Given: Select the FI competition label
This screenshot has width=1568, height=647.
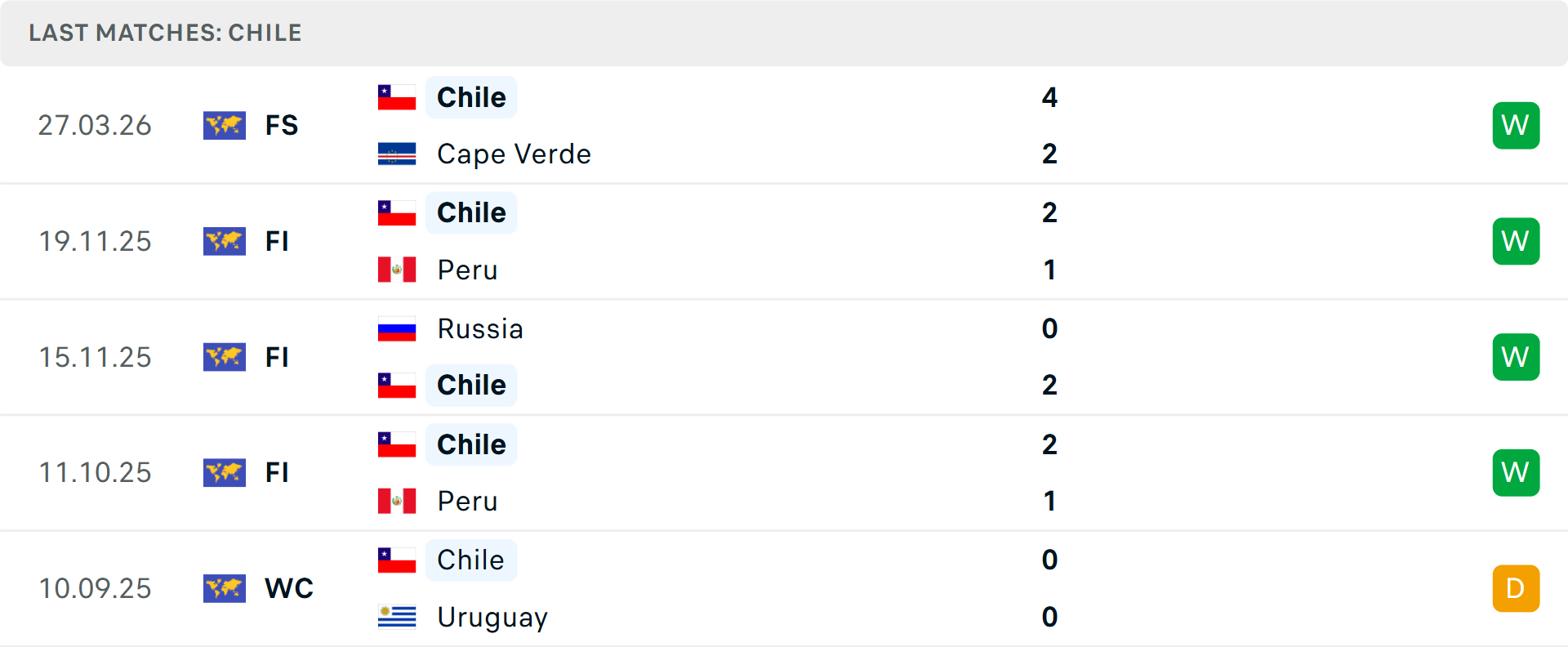Looking at the screenshot, I should click(x=277, y=241).
